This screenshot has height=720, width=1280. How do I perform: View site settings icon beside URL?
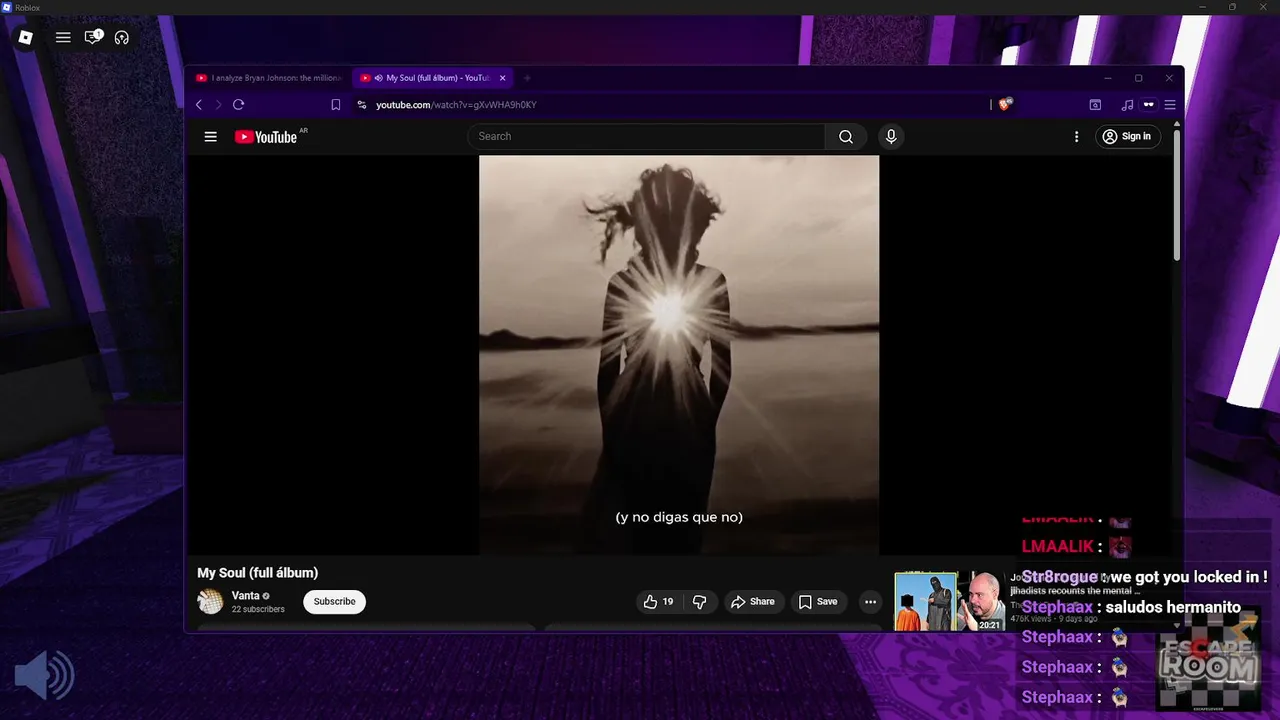click(362, 105)
